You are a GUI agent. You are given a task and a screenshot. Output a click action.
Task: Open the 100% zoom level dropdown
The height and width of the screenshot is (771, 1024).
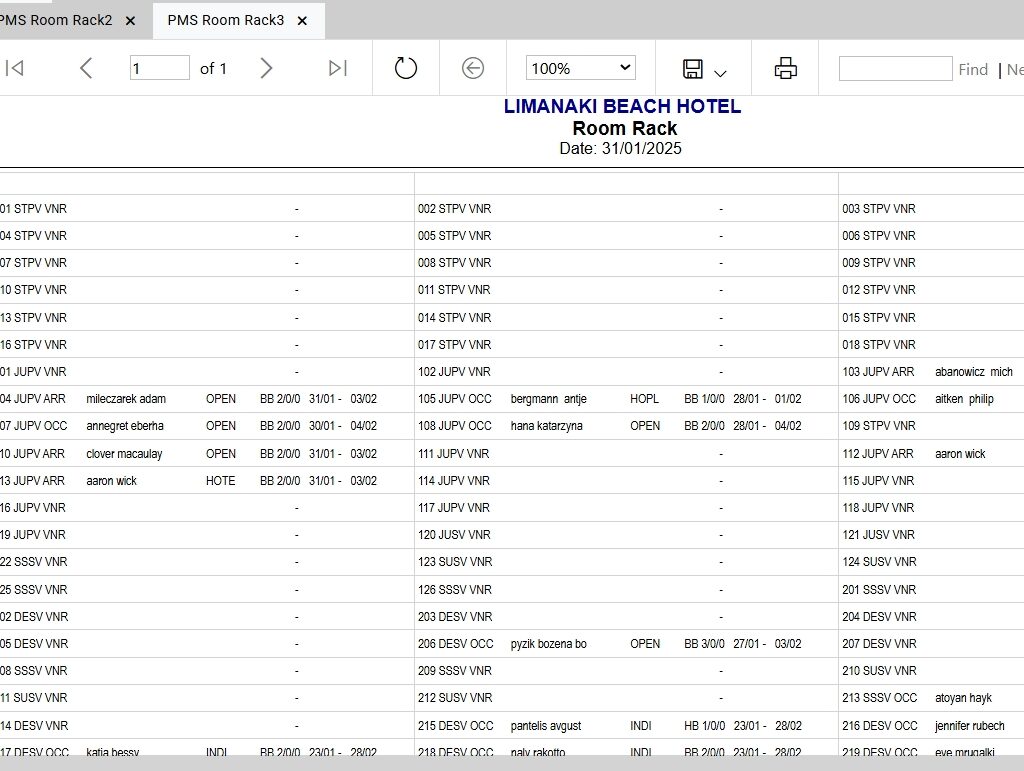pyautogui.click(x=581, y=68)
